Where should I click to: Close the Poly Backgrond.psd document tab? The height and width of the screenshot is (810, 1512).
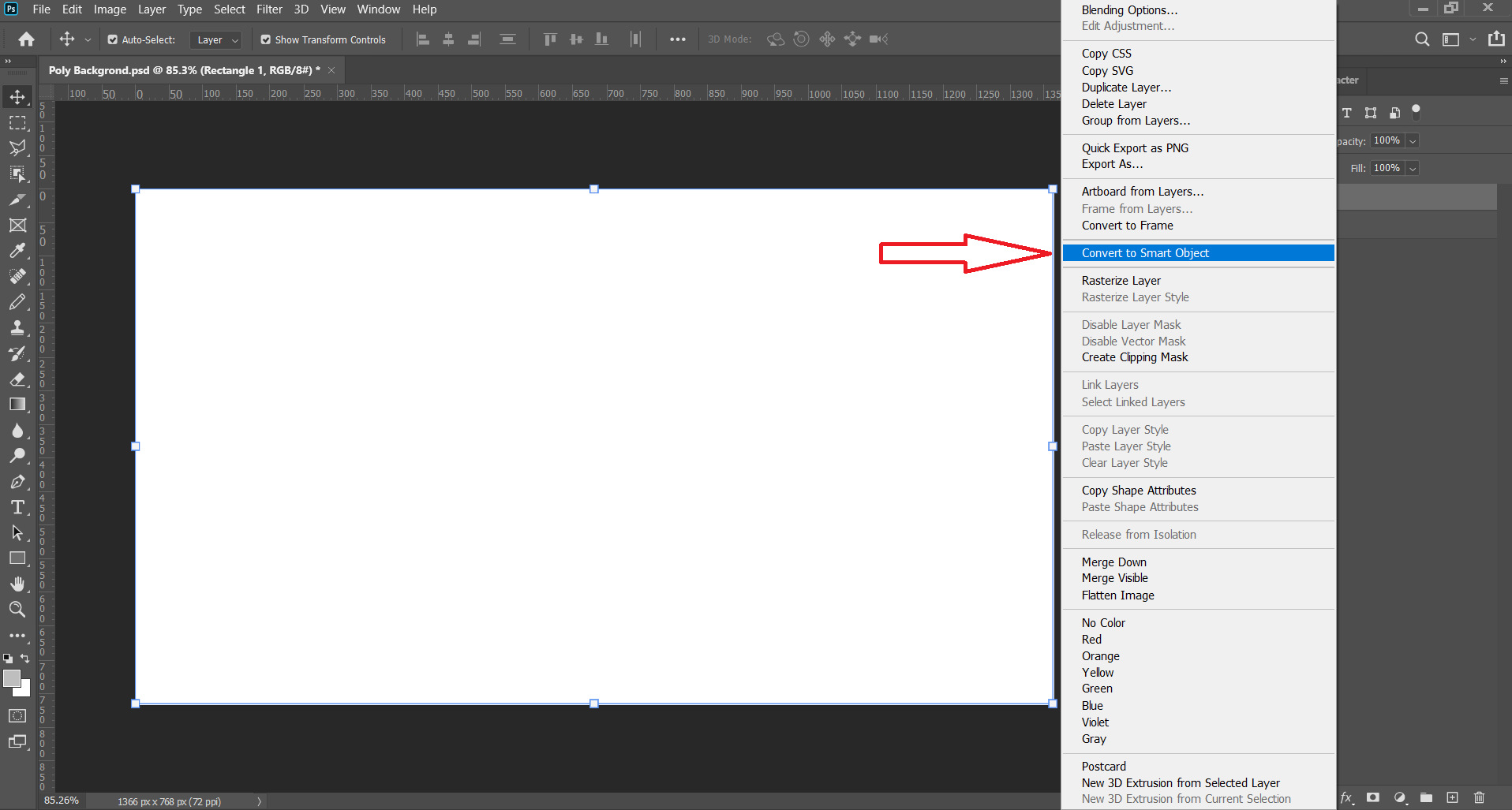coord(332,70)
